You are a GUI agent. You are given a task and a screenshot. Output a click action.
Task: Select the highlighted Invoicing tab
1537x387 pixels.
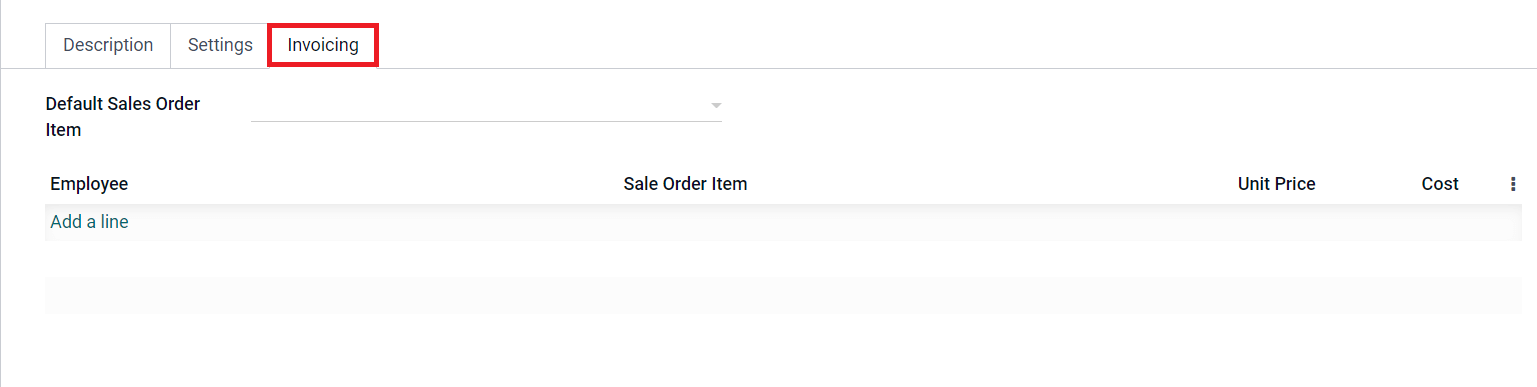pyautogui.click(x=323, y=45)
